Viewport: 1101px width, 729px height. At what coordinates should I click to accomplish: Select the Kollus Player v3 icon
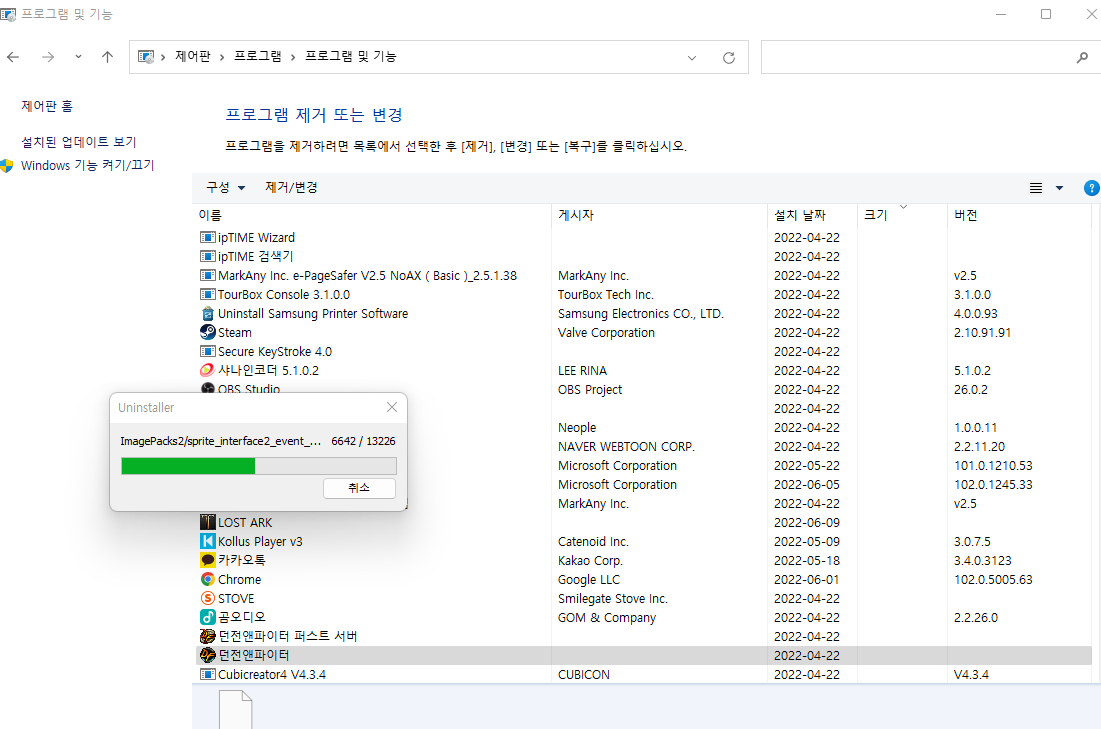point(207,541)
